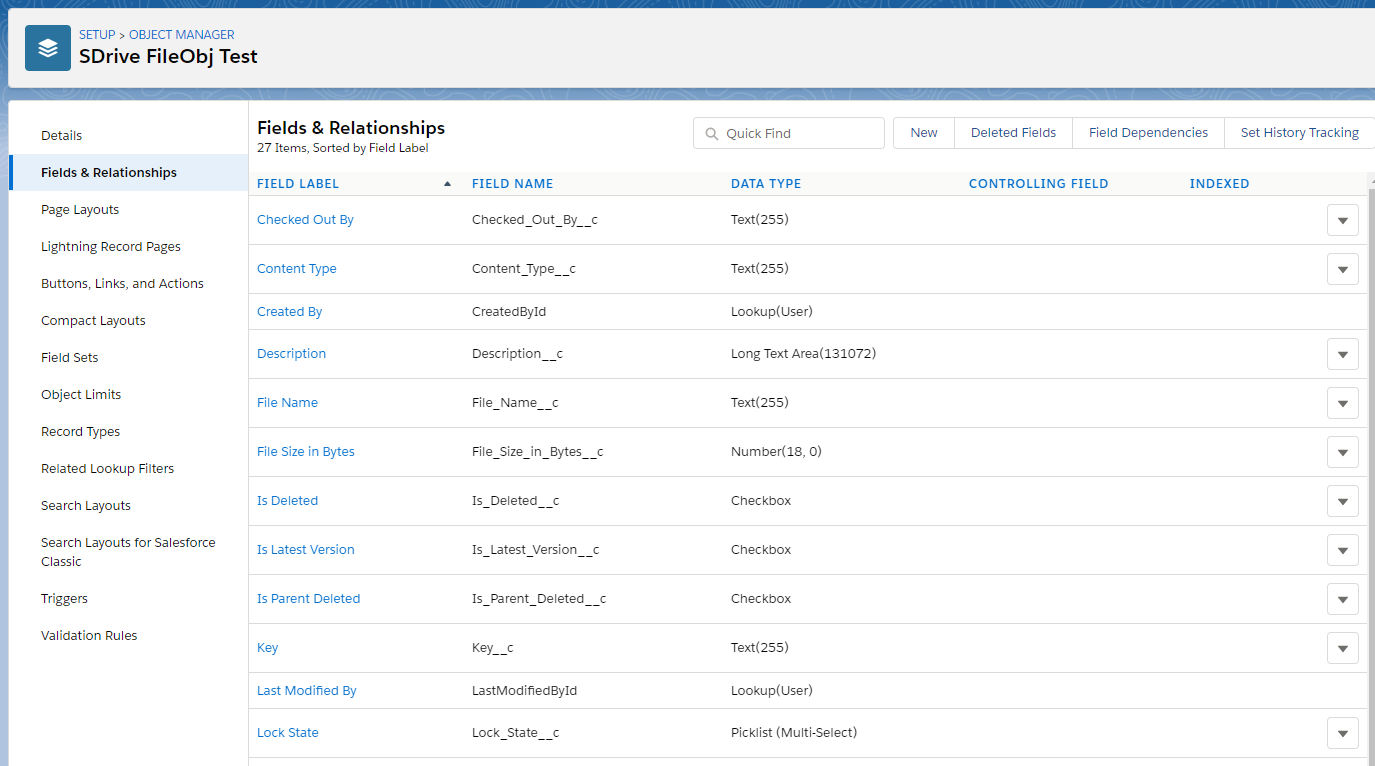Click the Object Manager layers icon
Screen dimensions: 1375x766
click(48, 48)
